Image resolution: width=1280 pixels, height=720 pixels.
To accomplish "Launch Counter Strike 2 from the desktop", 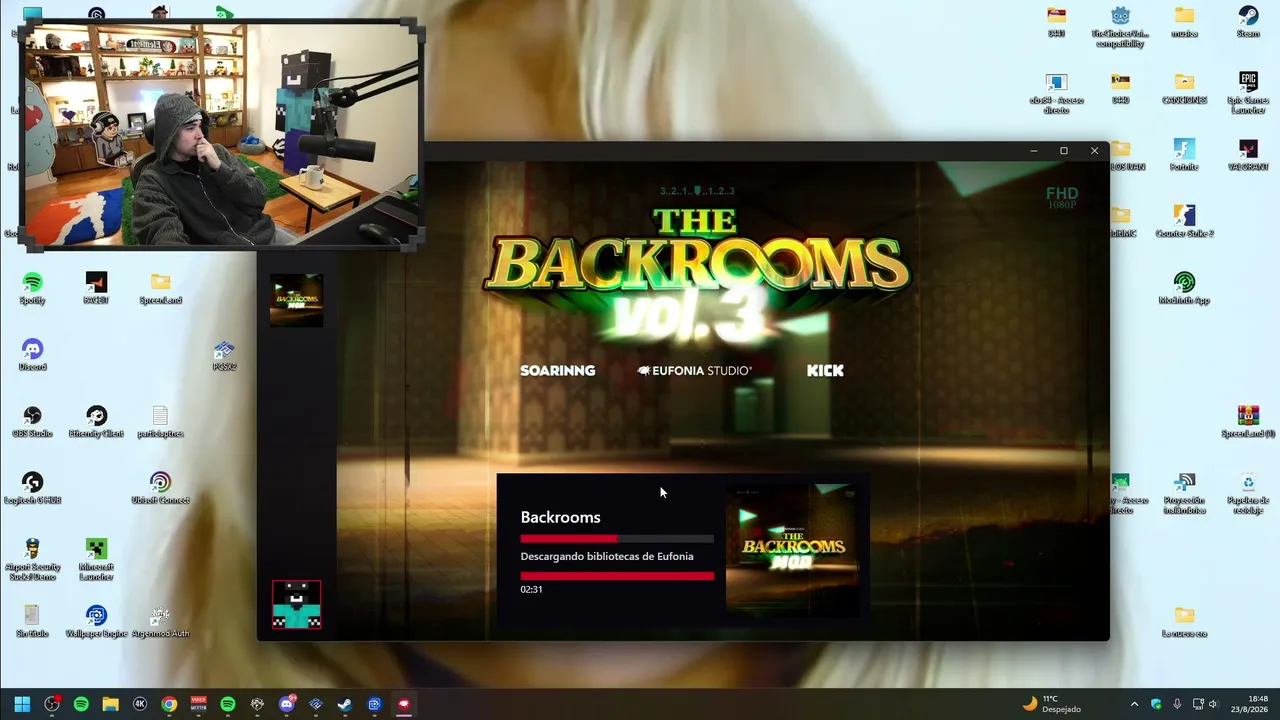I will click(x=1184, y=221).
